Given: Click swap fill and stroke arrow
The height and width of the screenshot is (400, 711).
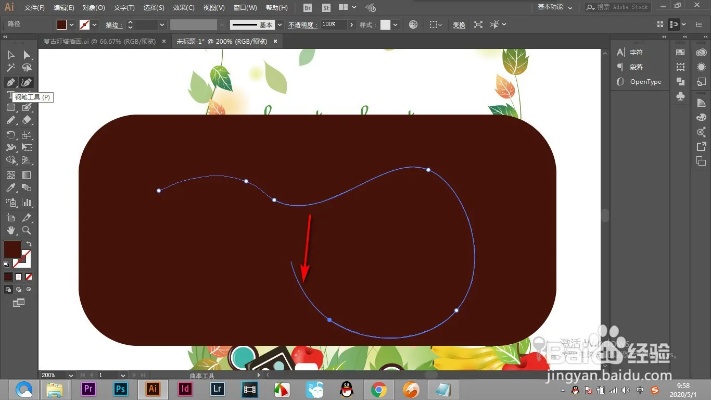Looking at the screenshot, I should (29, 244).
